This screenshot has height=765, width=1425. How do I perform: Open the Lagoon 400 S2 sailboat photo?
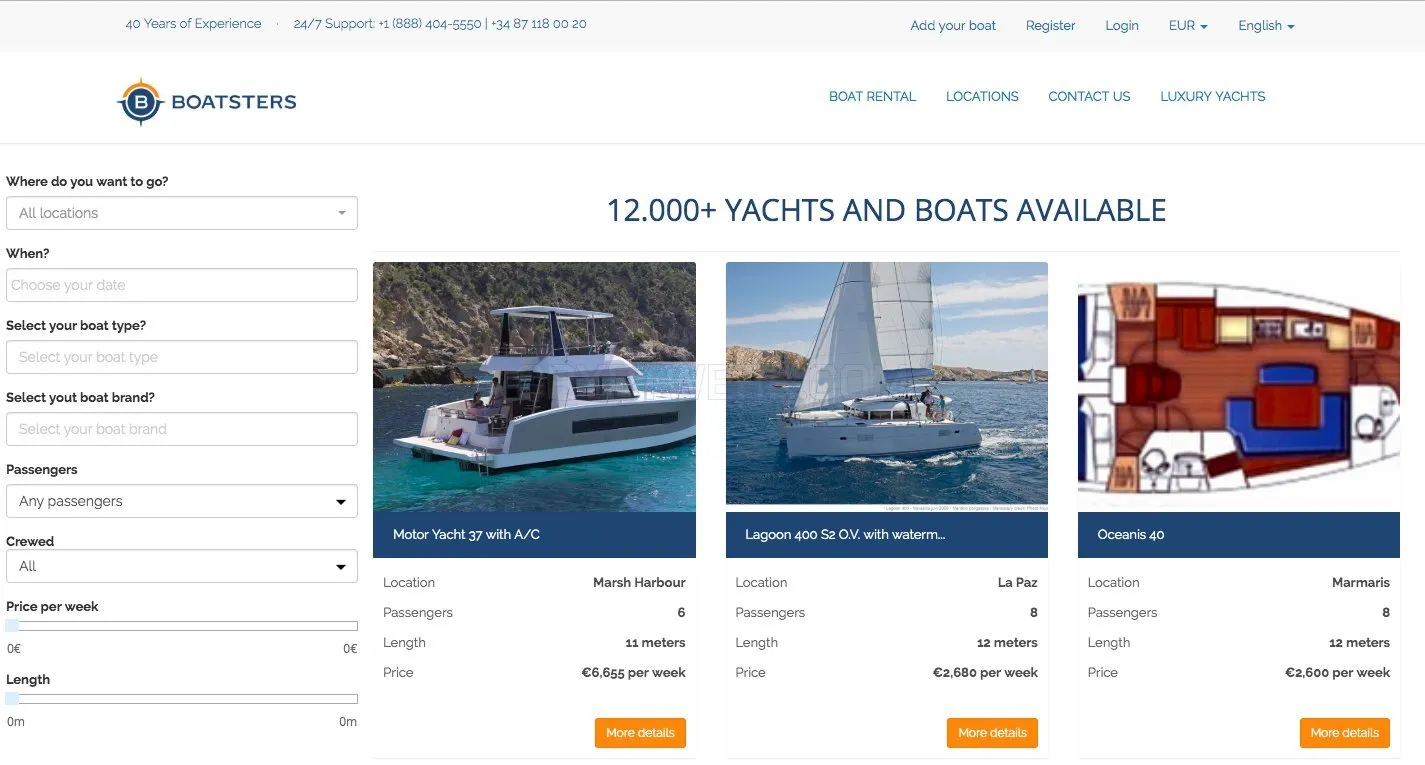pyautogui.click(x=887, y=387)
